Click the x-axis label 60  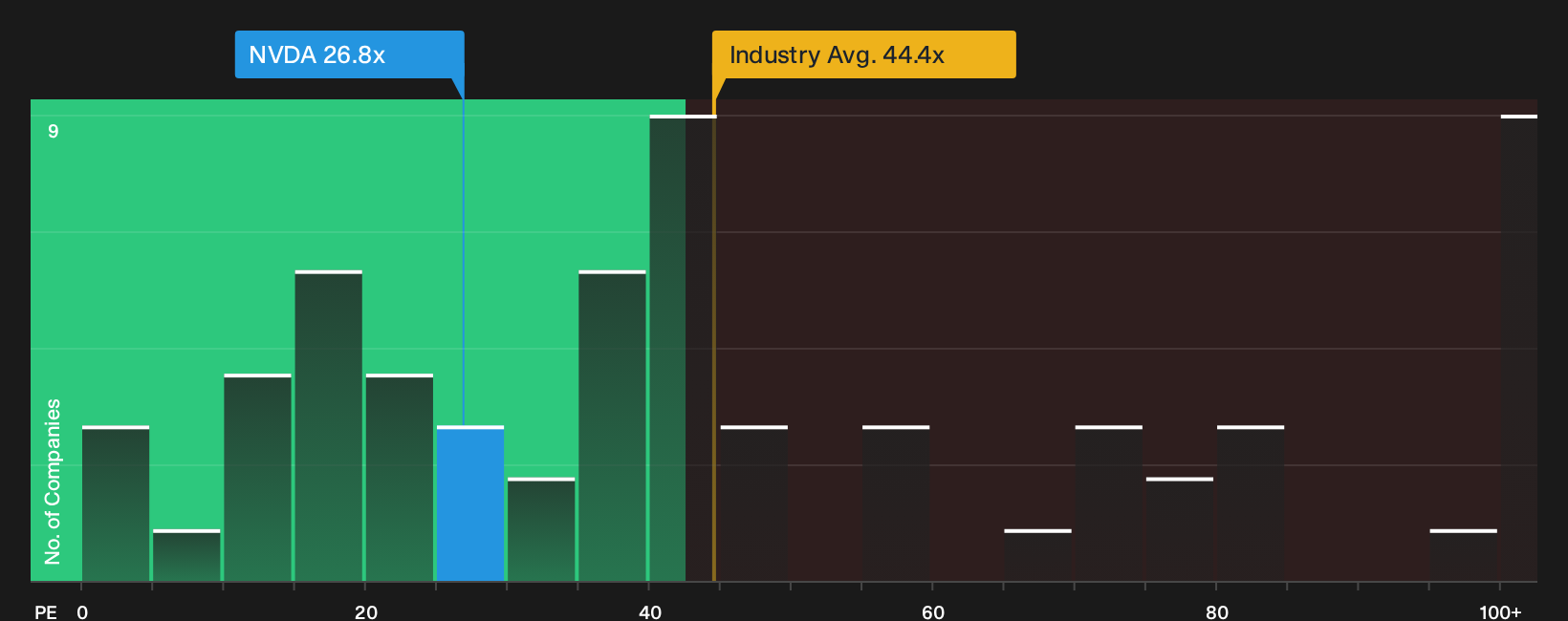pos(933,611)
